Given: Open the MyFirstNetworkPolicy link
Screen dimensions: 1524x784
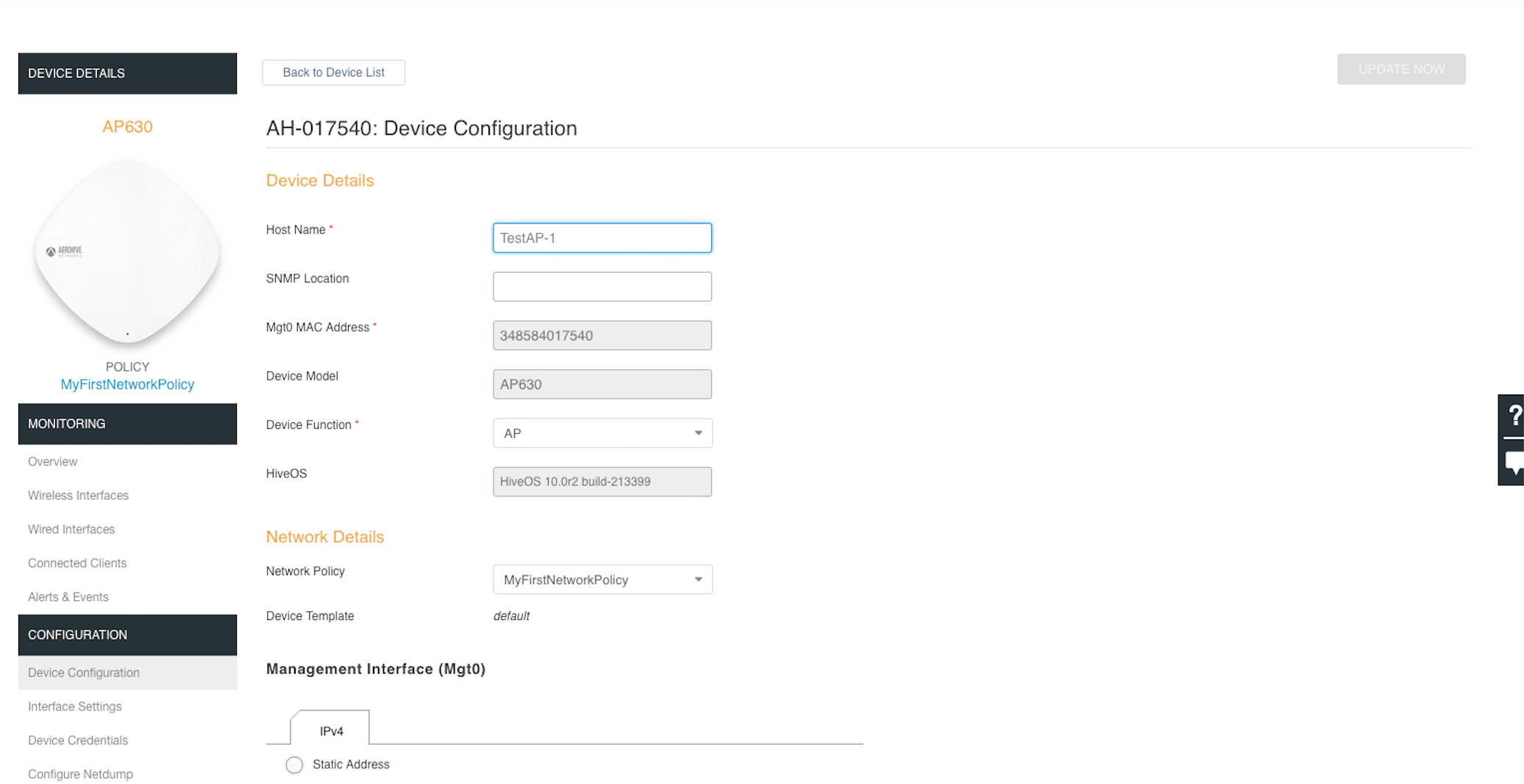Looking at the screenshot, I should tap(127, 385).
